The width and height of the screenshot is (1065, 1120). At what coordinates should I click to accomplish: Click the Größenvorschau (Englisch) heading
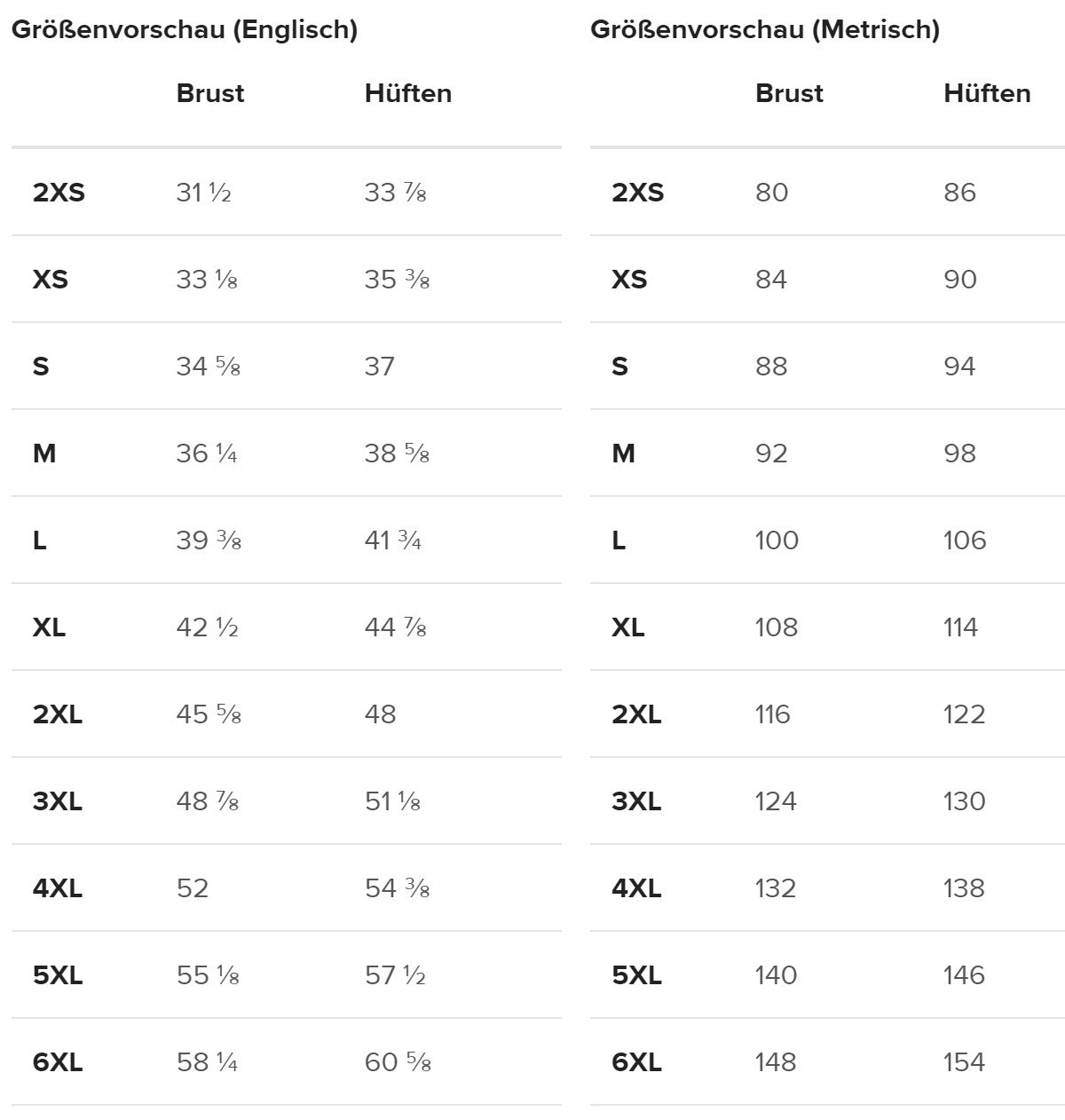[x=184, y=30]
